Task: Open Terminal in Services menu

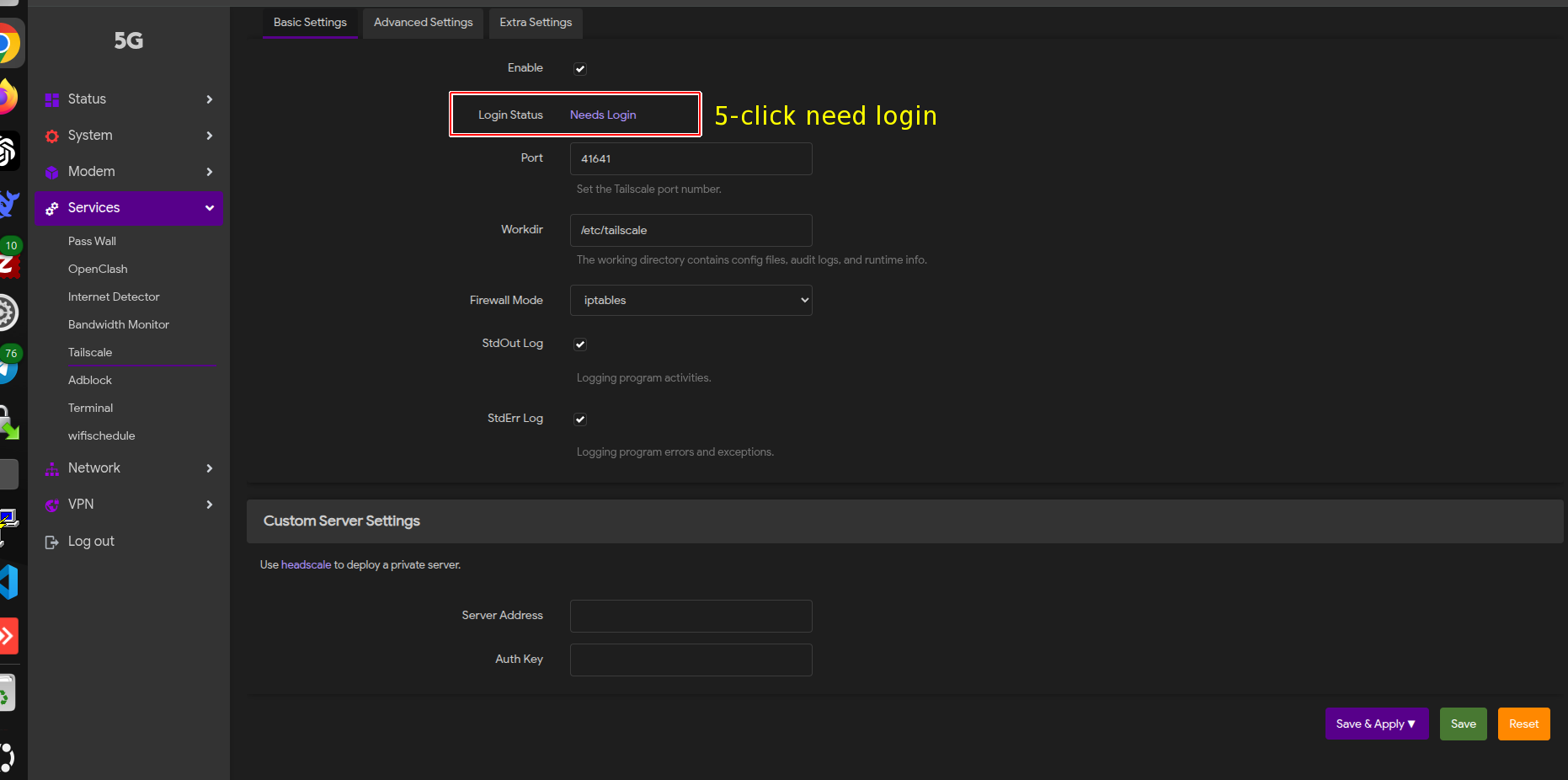Action: click(x=91, y=409)
